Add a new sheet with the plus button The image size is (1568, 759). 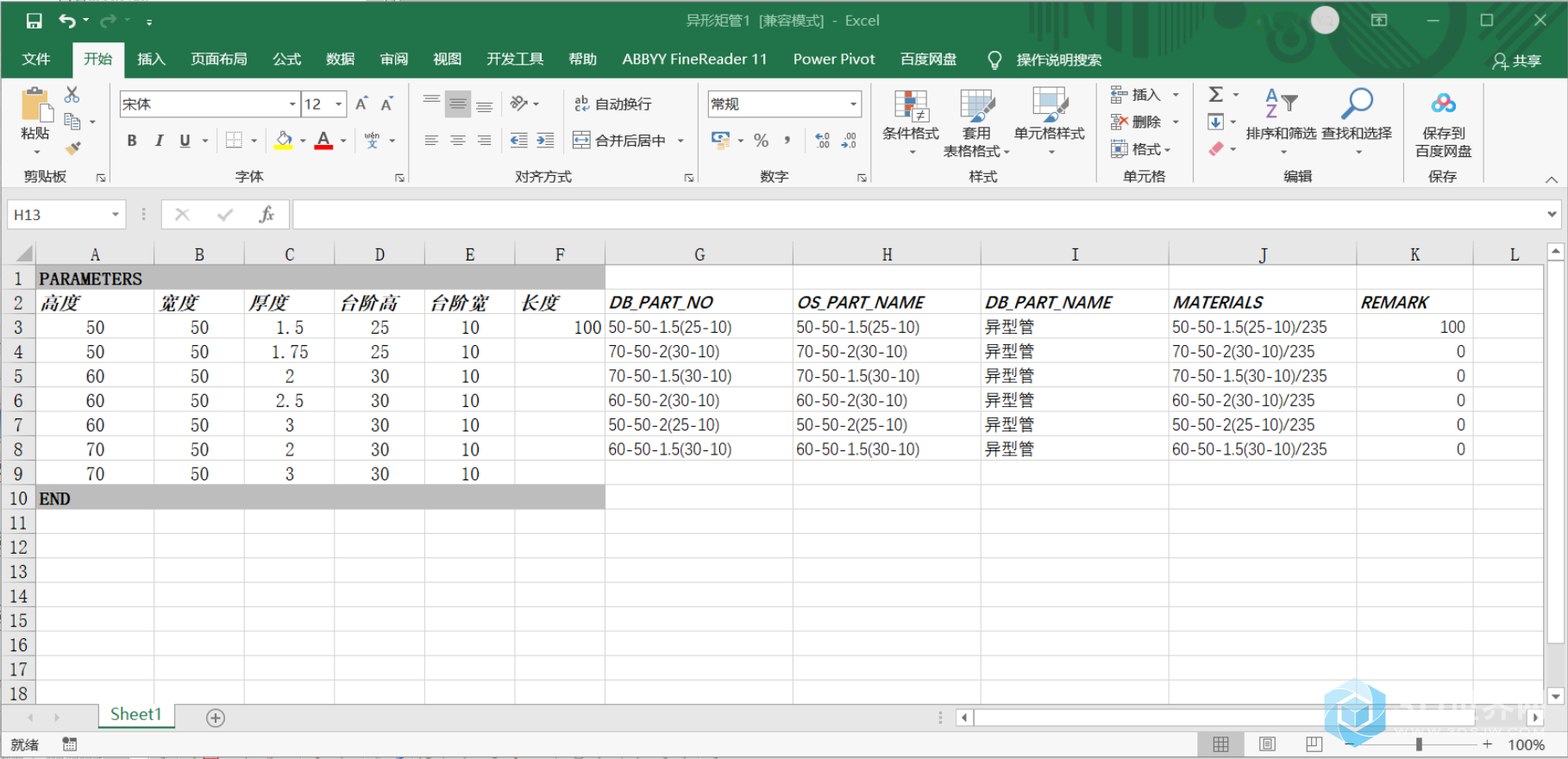coord(216,718)
